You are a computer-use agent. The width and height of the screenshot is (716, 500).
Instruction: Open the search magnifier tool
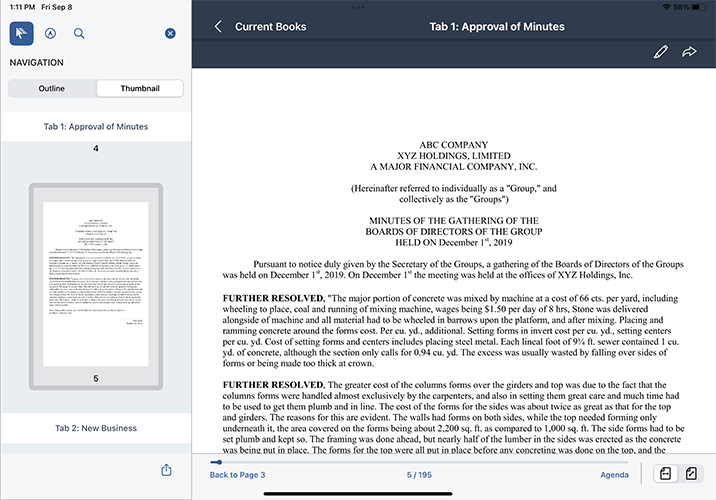79,33
